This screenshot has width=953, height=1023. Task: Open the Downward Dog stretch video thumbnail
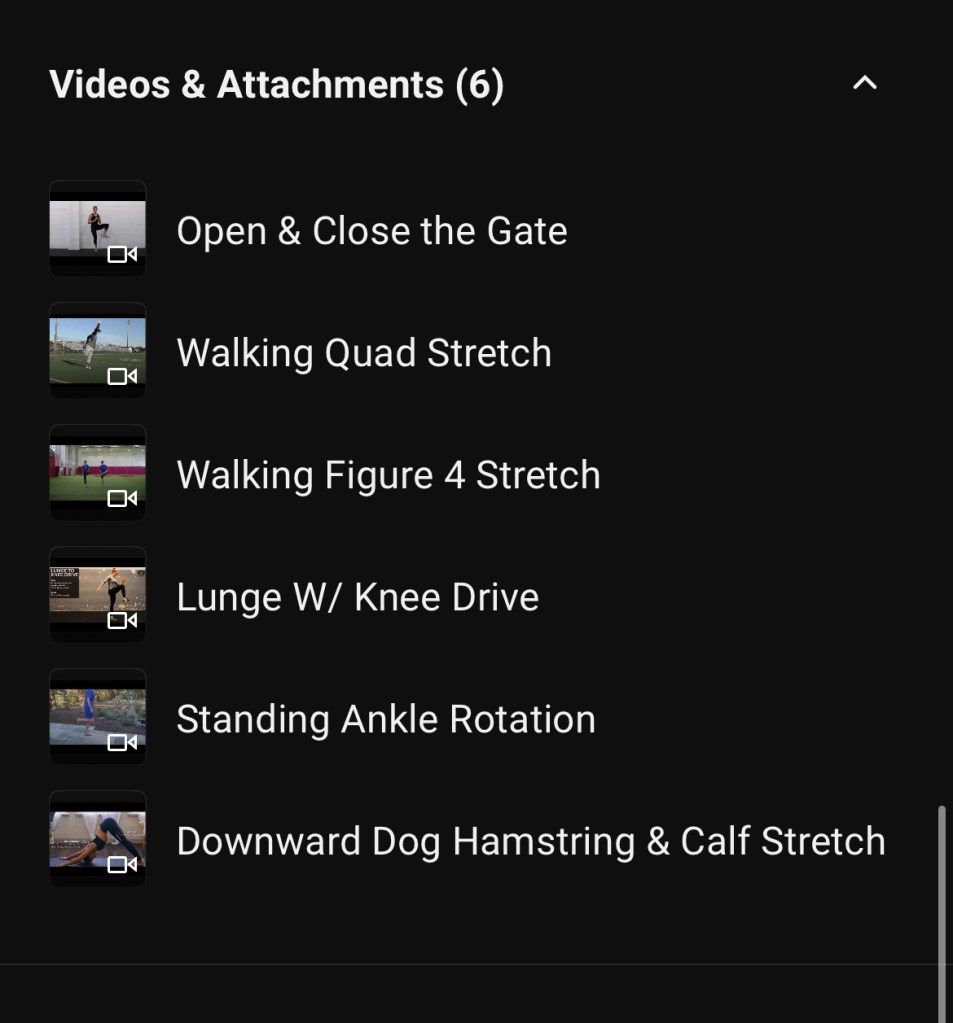pyautogui.click(x=97, y=838)
